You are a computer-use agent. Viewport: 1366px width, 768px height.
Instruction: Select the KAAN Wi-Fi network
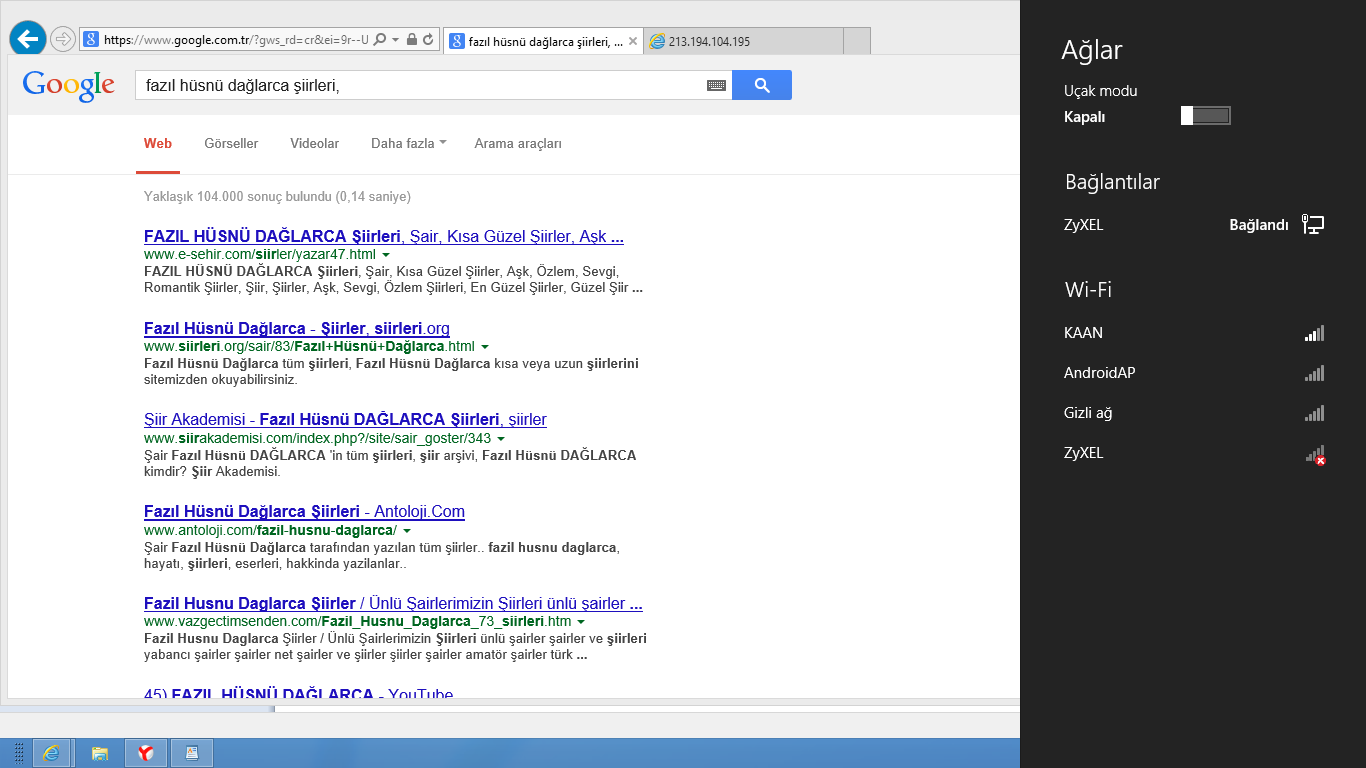[1193, 333]
